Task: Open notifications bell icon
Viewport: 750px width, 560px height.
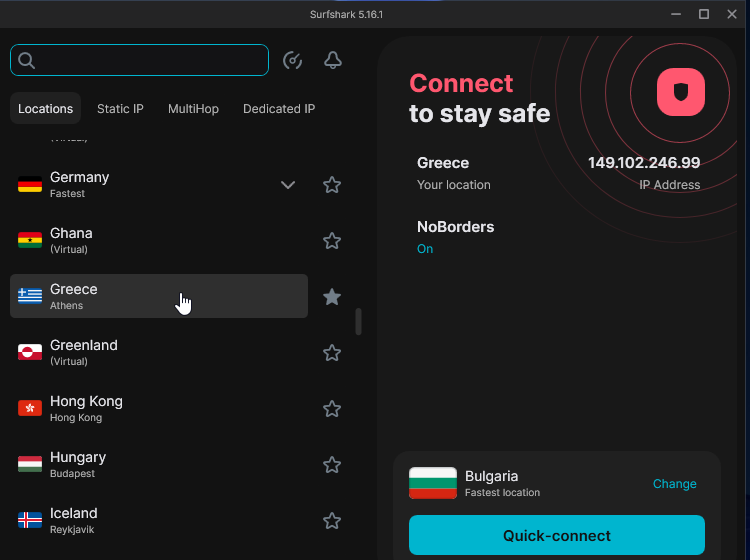Action: tap(333, 60)
